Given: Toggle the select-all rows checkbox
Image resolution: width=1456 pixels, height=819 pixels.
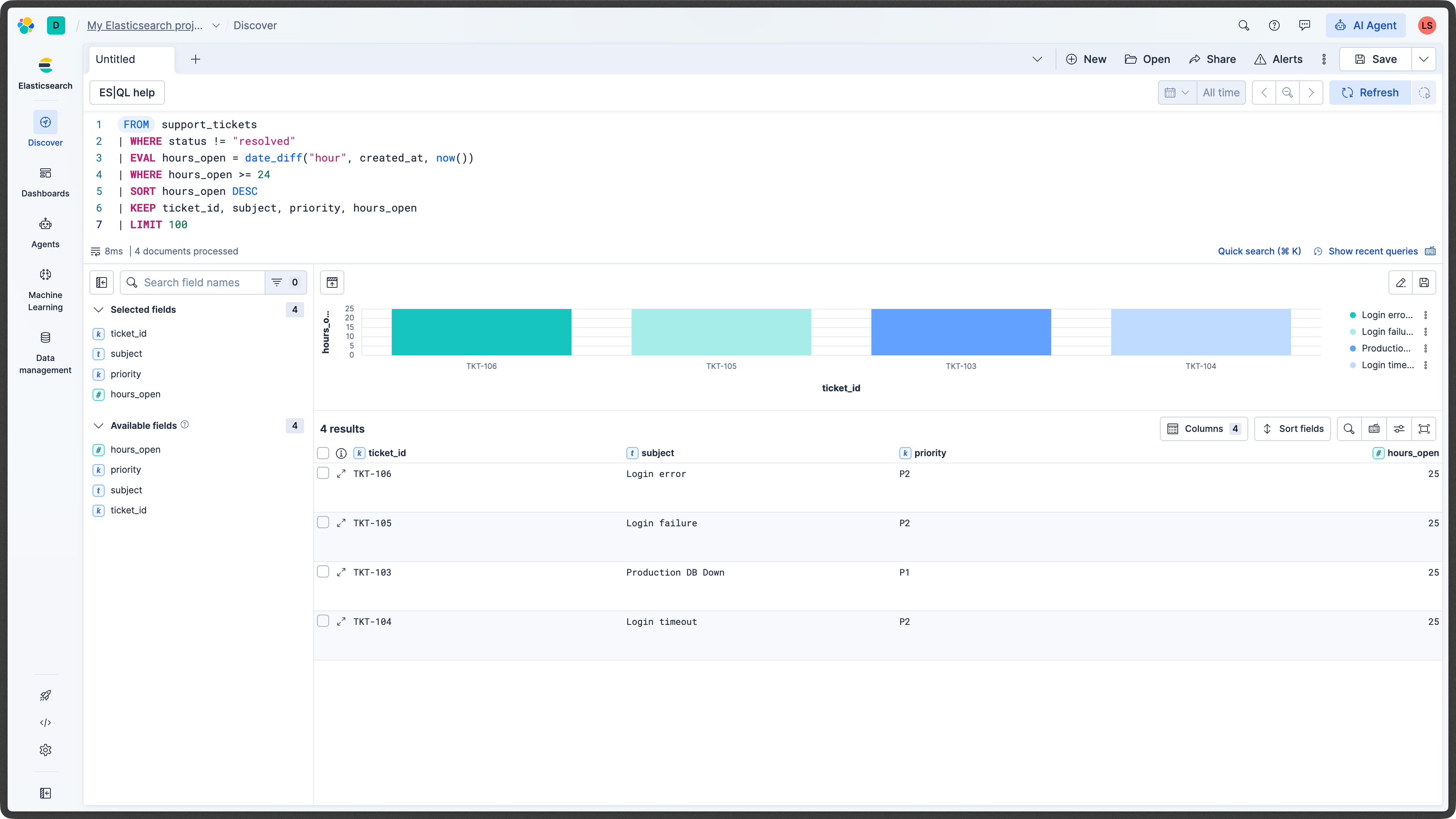Looking at the screenshot, I should [323, 453].
